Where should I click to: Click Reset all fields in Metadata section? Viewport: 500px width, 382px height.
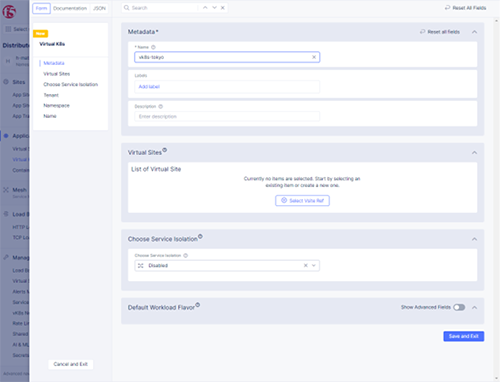(x=440, y=32)
